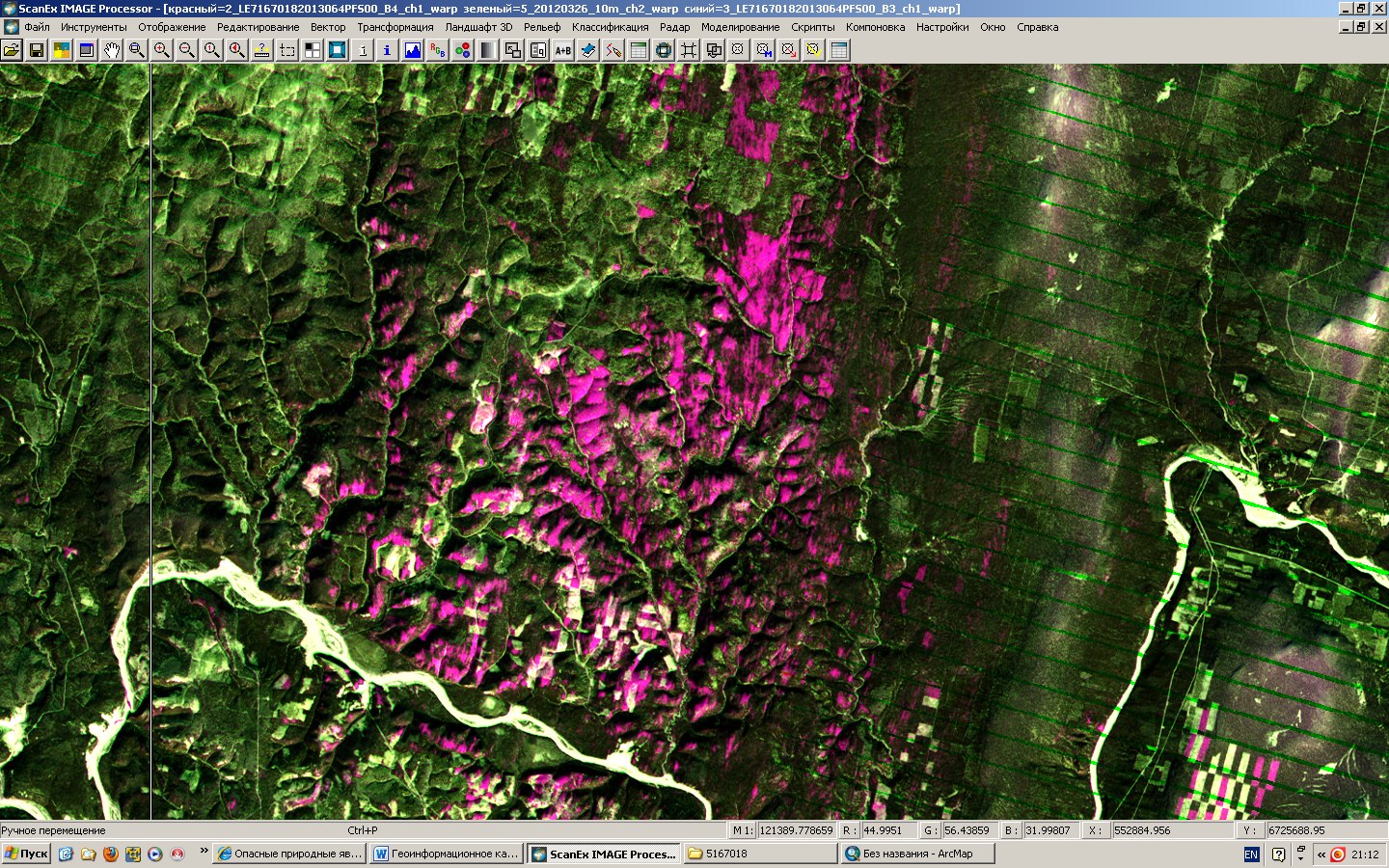Open the Окно menu

tap(993, 27)
